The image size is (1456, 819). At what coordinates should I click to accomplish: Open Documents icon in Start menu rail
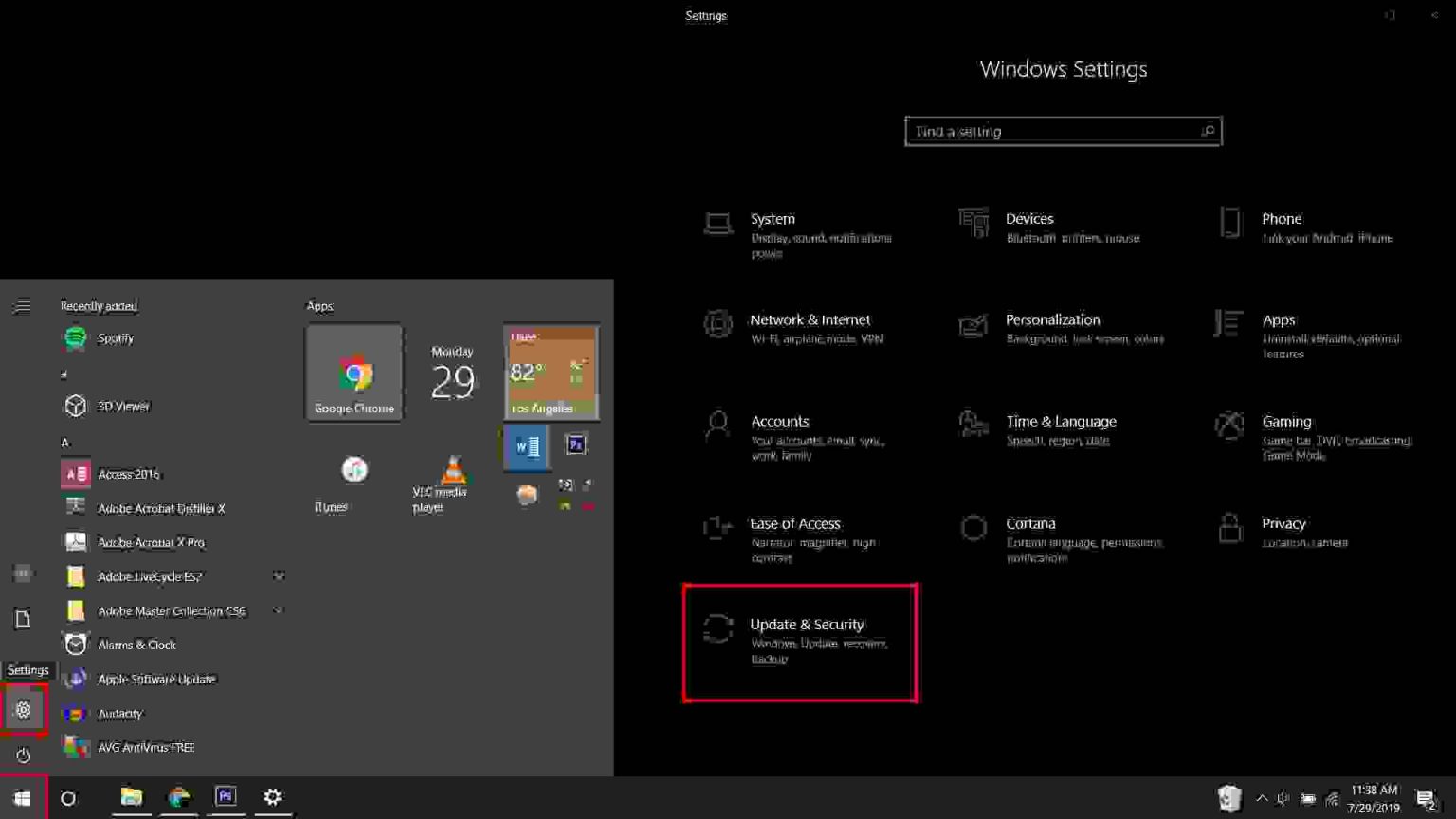click(24, 618)
